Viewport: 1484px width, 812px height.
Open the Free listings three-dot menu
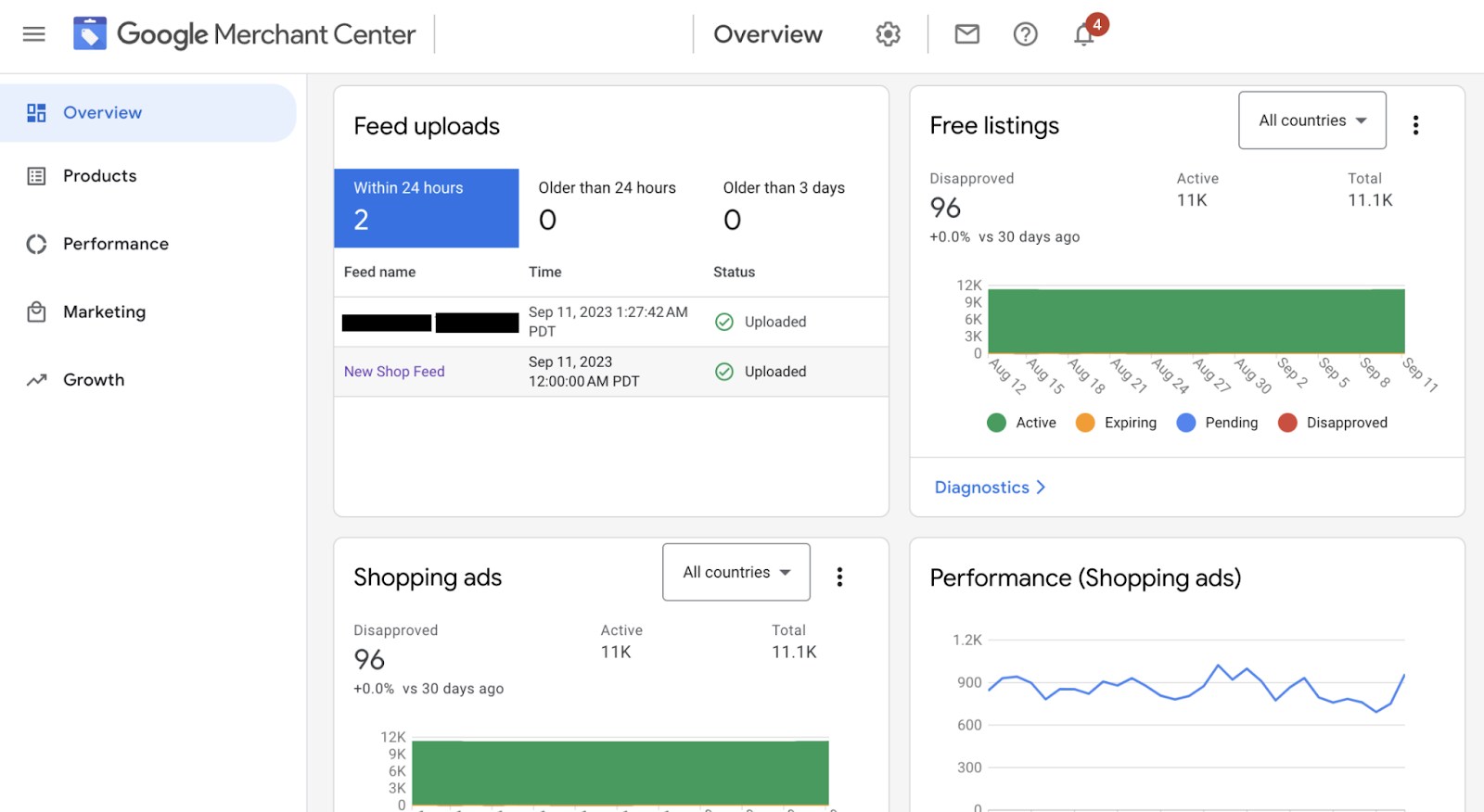click(1415, 125)
